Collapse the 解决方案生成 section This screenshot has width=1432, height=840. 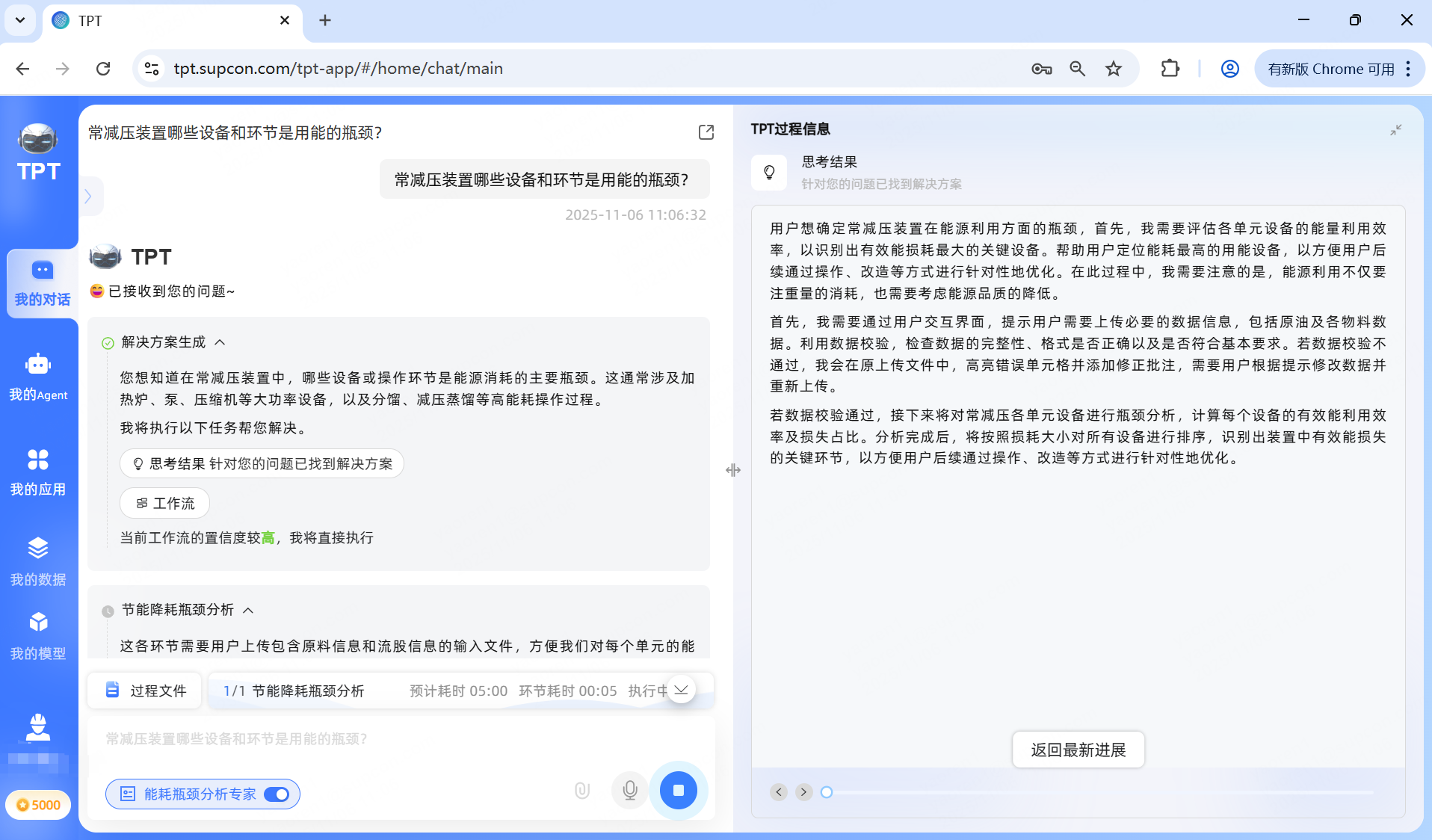[x=220, y=342]
